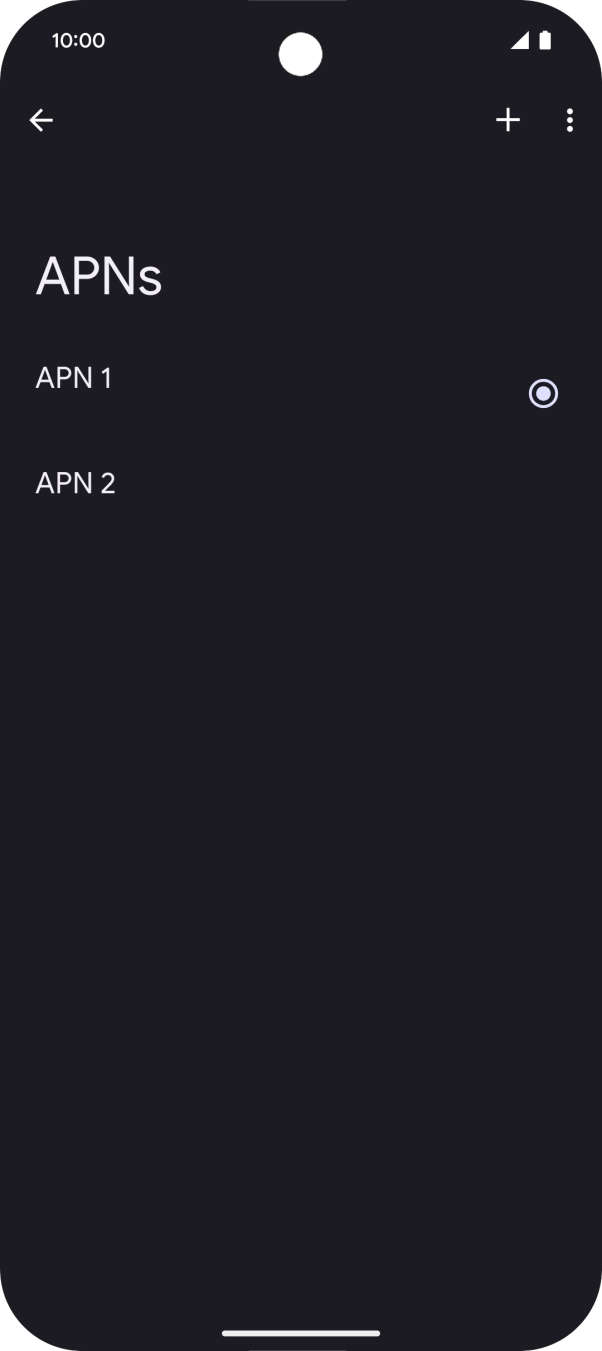Edit the APN 1 access point name

[x=74, y=378]
